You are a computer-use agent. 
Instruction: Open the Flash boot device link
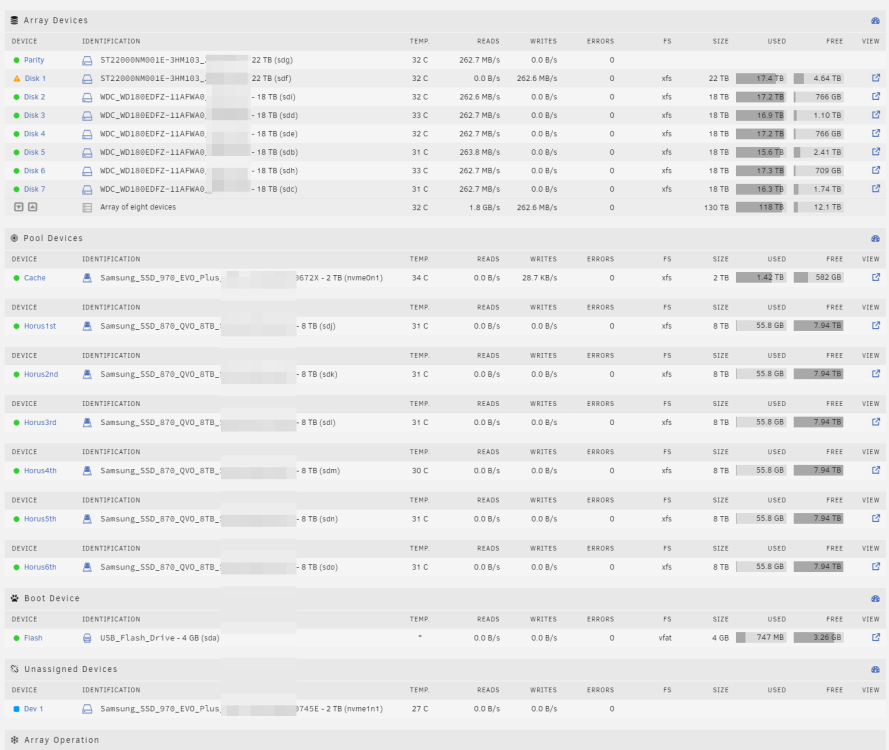click(33, 638)
